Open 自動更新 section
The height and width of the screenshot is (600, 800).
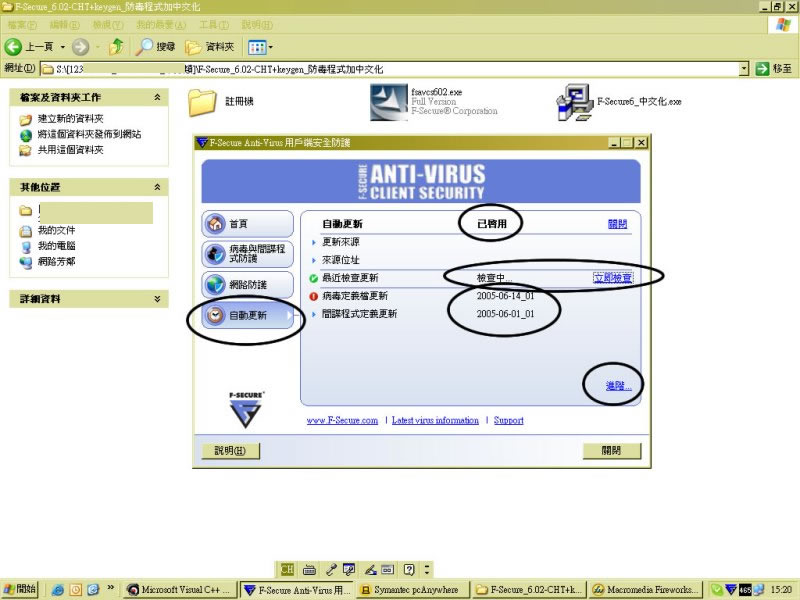(247, 315)
